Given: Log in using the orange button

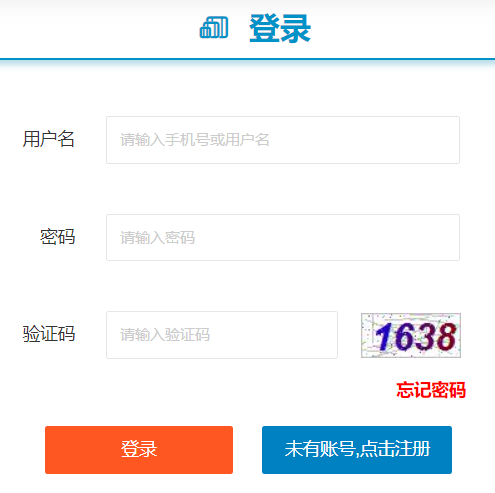Looking at the screenshot, I should coord(139,450).
